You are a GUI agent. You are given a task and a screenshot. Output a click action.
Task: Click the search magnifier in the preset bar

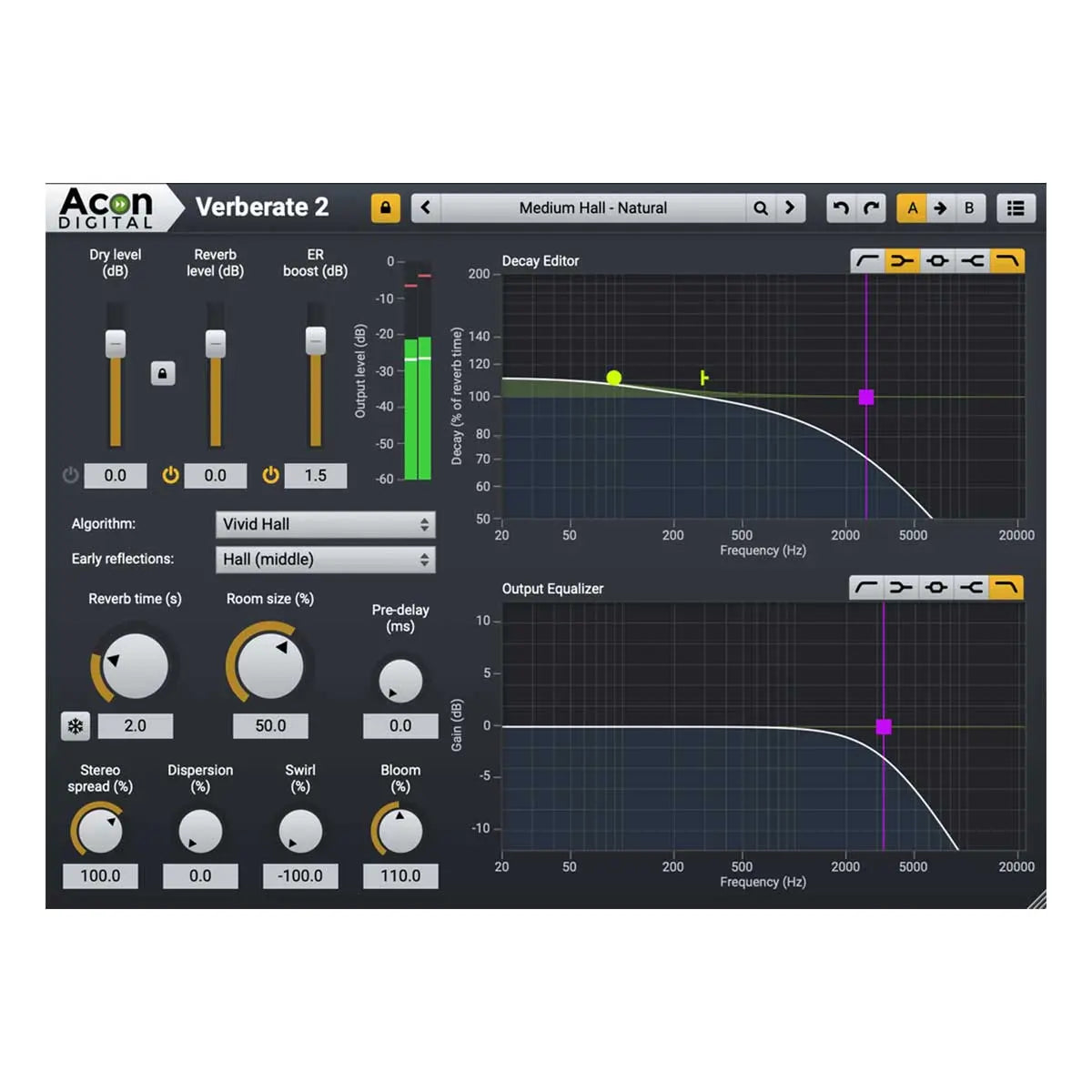[761, 207]
